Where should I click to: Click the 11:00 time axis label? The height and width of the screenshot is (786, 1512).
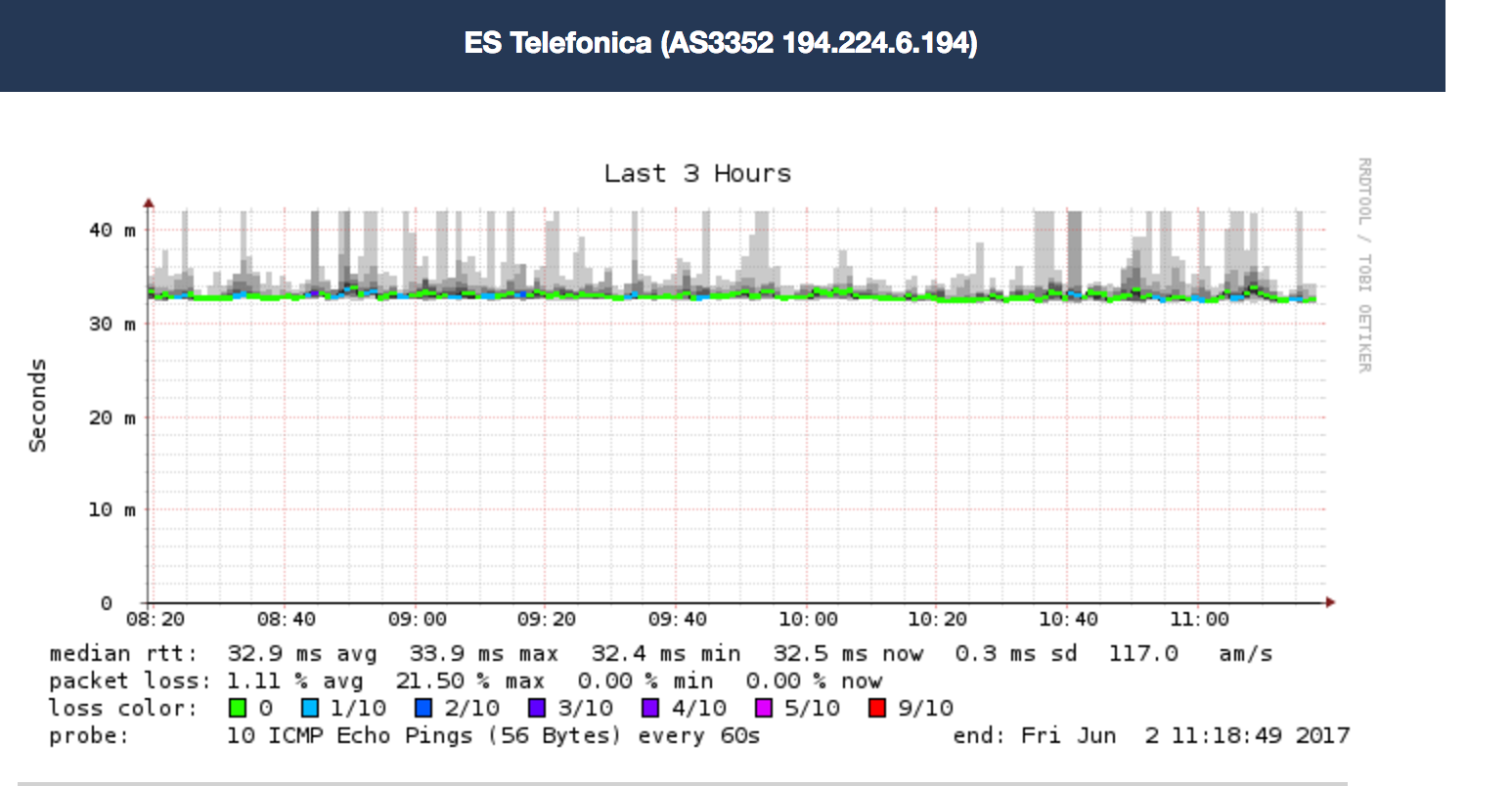point(1199,620)
